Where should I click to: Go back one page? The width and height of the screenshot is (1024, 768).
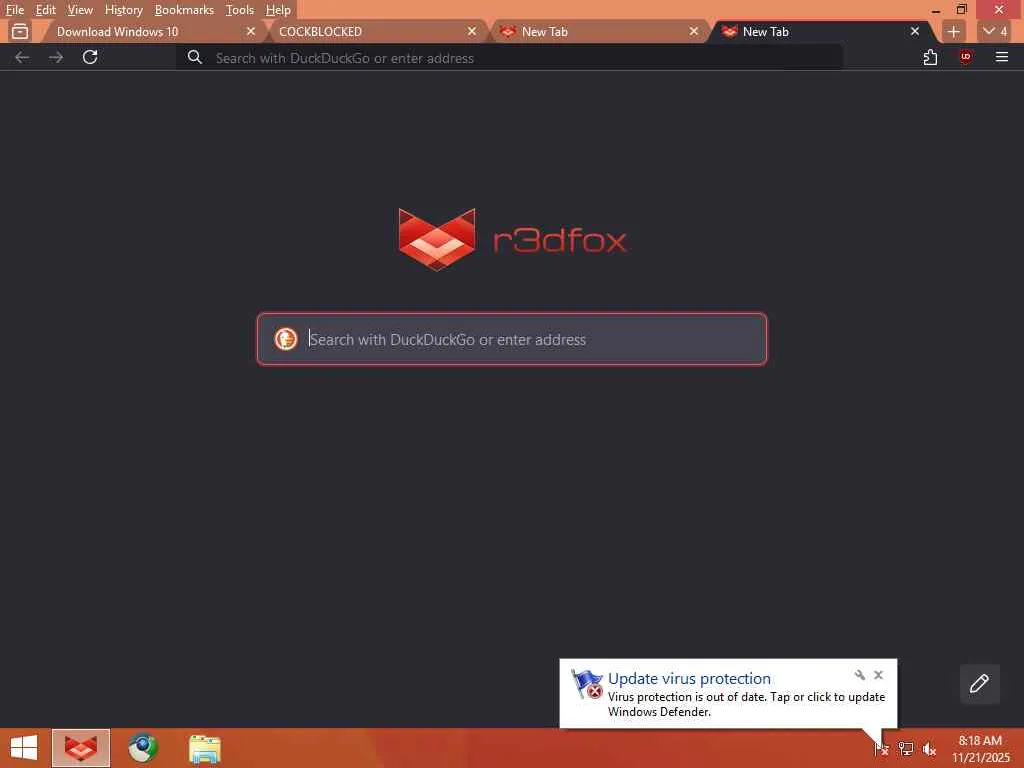[22, 57]
